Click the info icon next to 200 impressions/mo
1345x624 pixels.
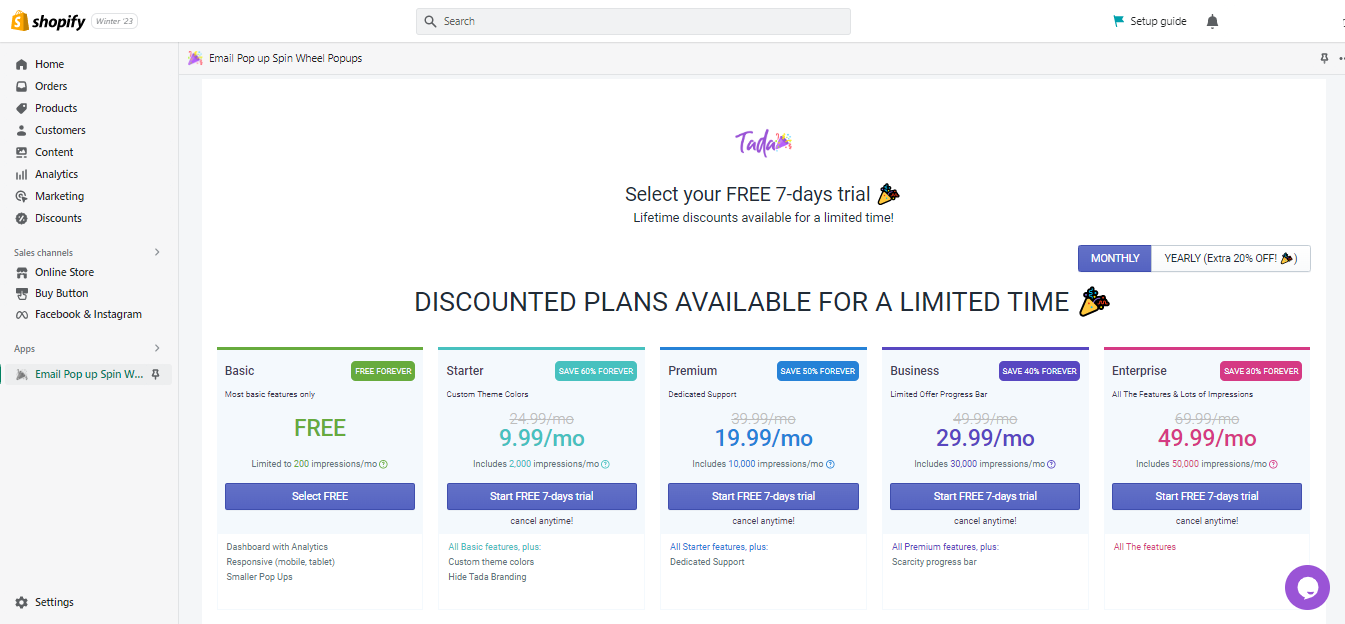pyautogui.click(x=383, y=464)
